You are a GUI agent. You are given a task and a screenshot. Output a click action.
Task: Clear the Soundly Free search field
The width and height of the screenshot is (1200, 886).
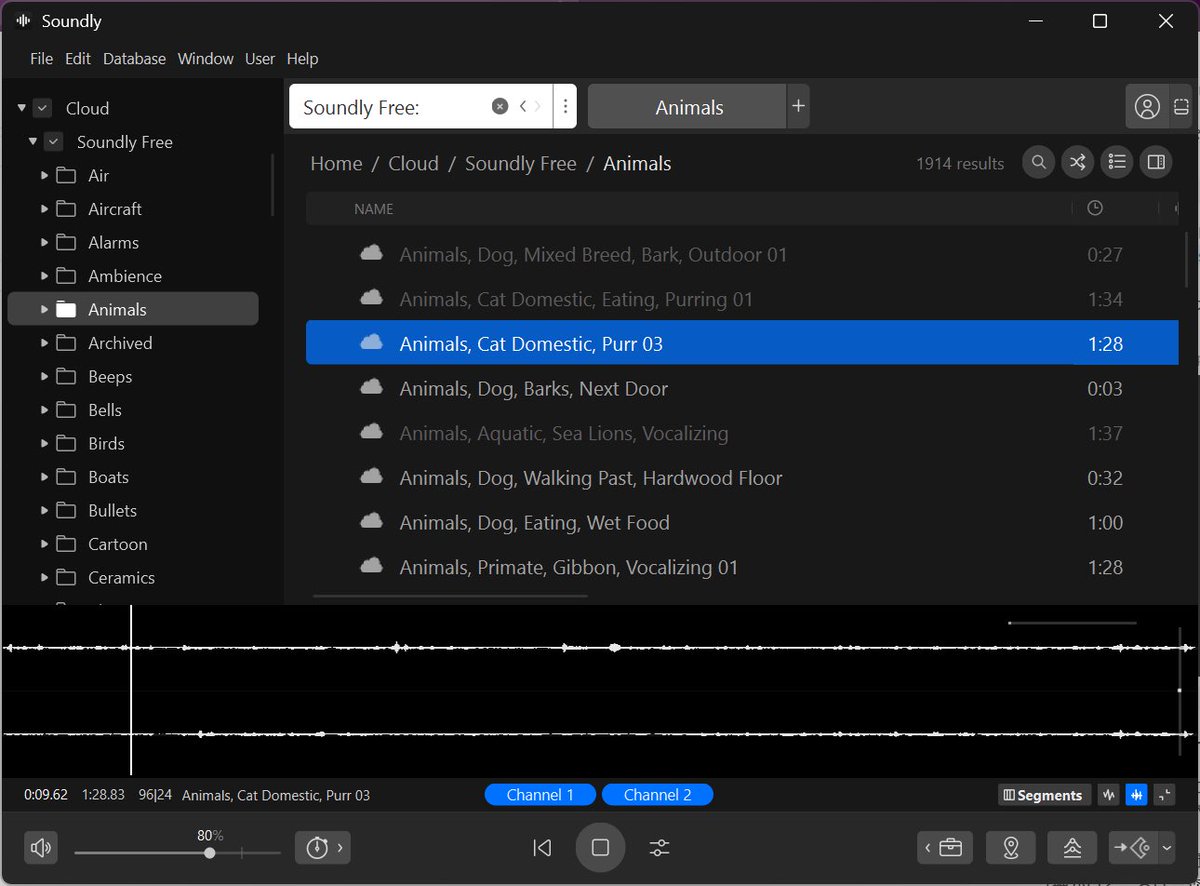[500, 106]
